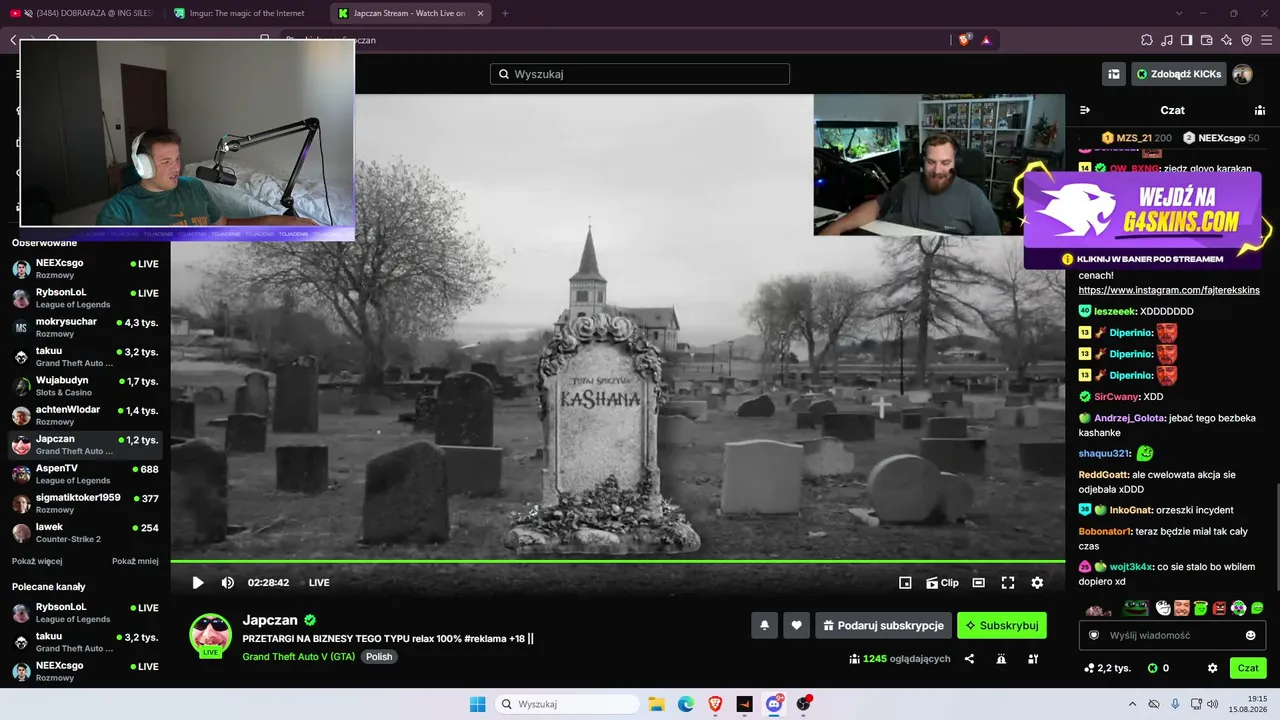This screenshot has width=1280, height=720.
Task: Click the chat message input field
Action: pos(1173,635)
